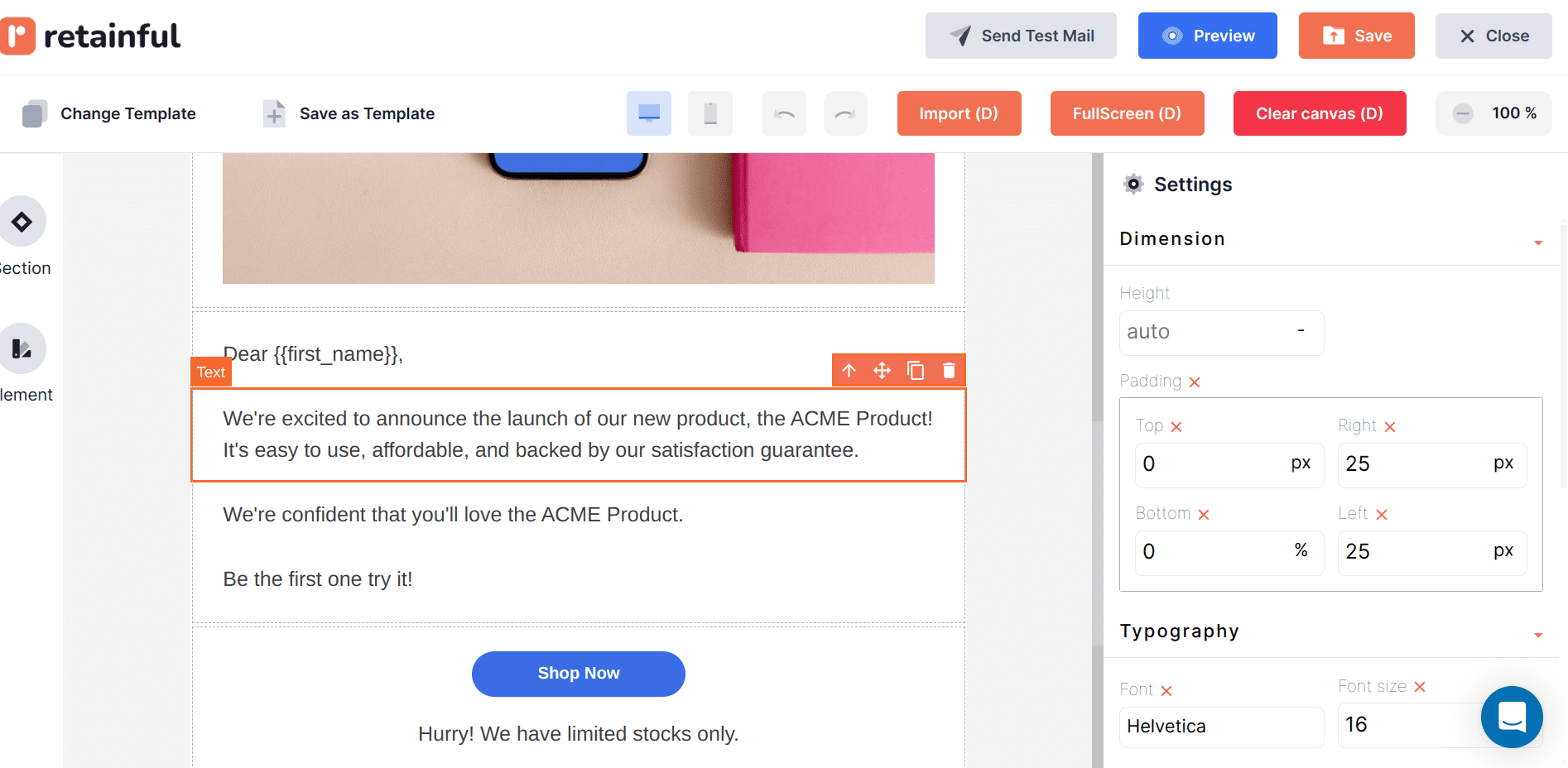This screenshot has width=1568, height=768.
Task: Delete the selected text block
Action: coord(949,370)
